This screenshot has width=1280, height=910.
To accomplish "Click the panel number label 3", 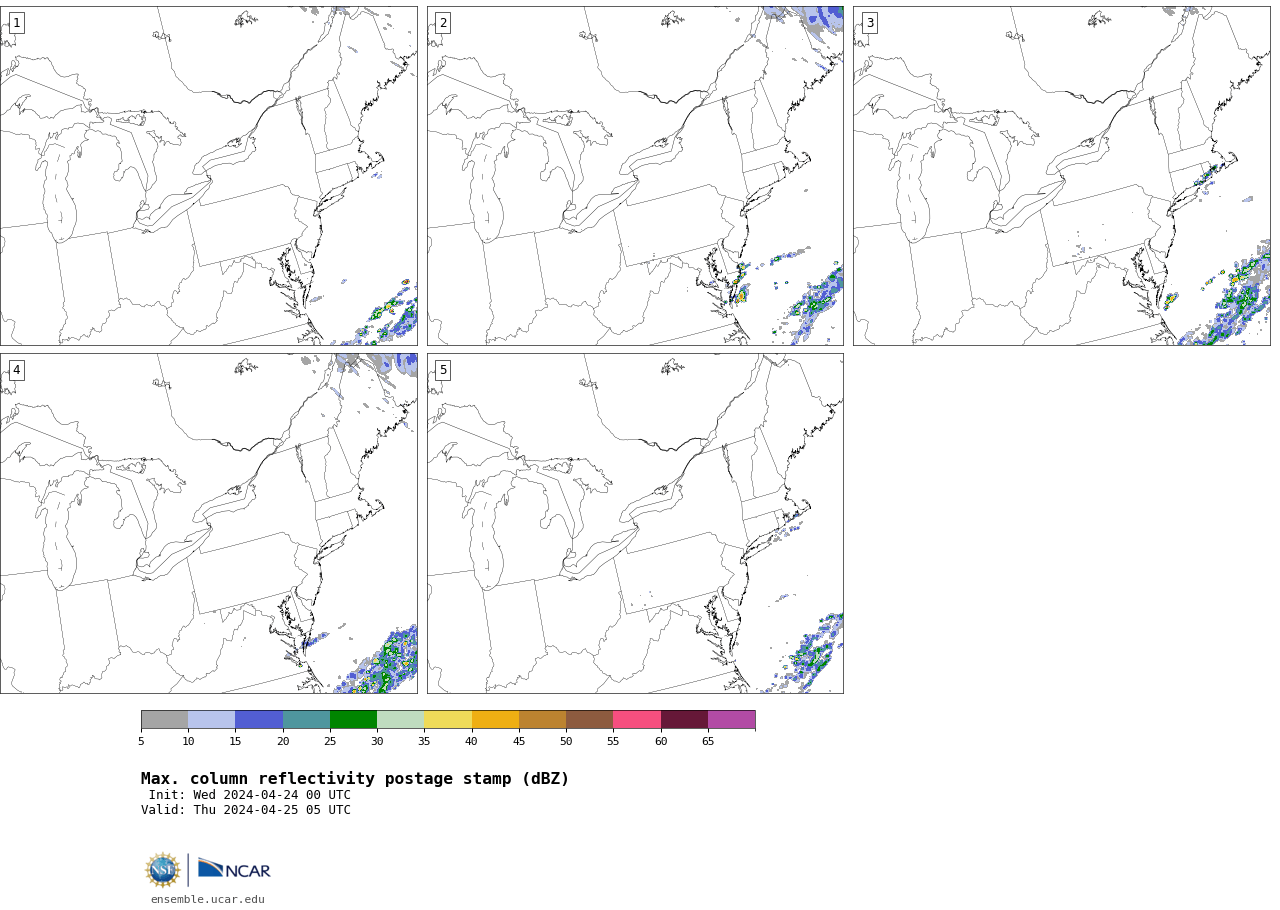I will coord(870,23).
